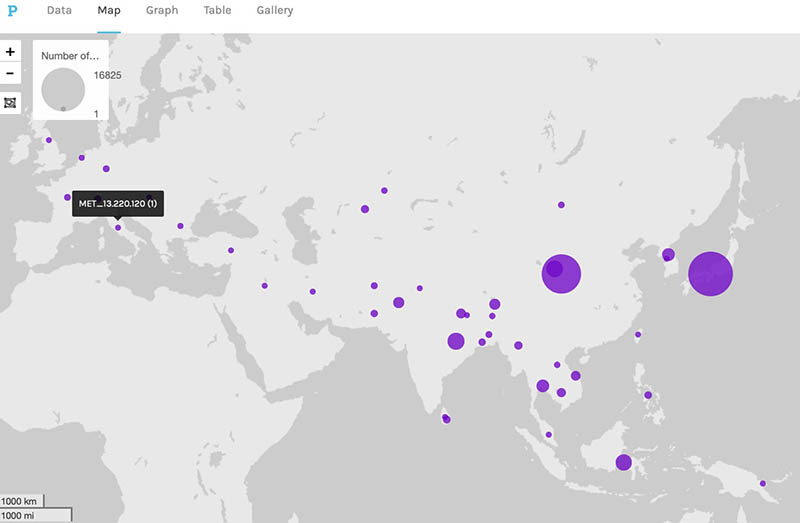Switch to the Gallery tab
Screen dimensions: 800x523
coord(275,11)
